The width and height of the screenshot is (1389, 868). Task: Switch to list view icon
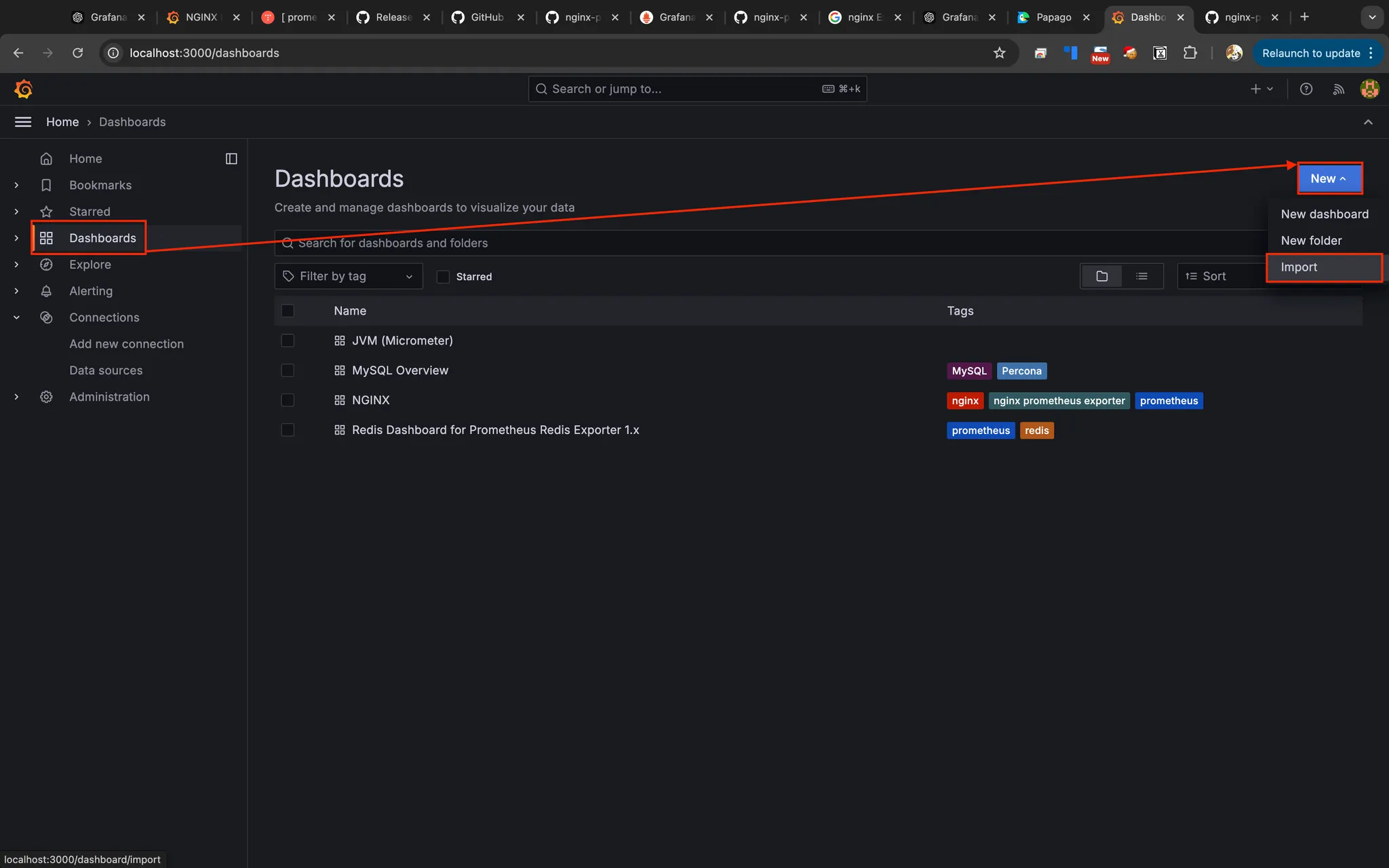[1141, 276]
